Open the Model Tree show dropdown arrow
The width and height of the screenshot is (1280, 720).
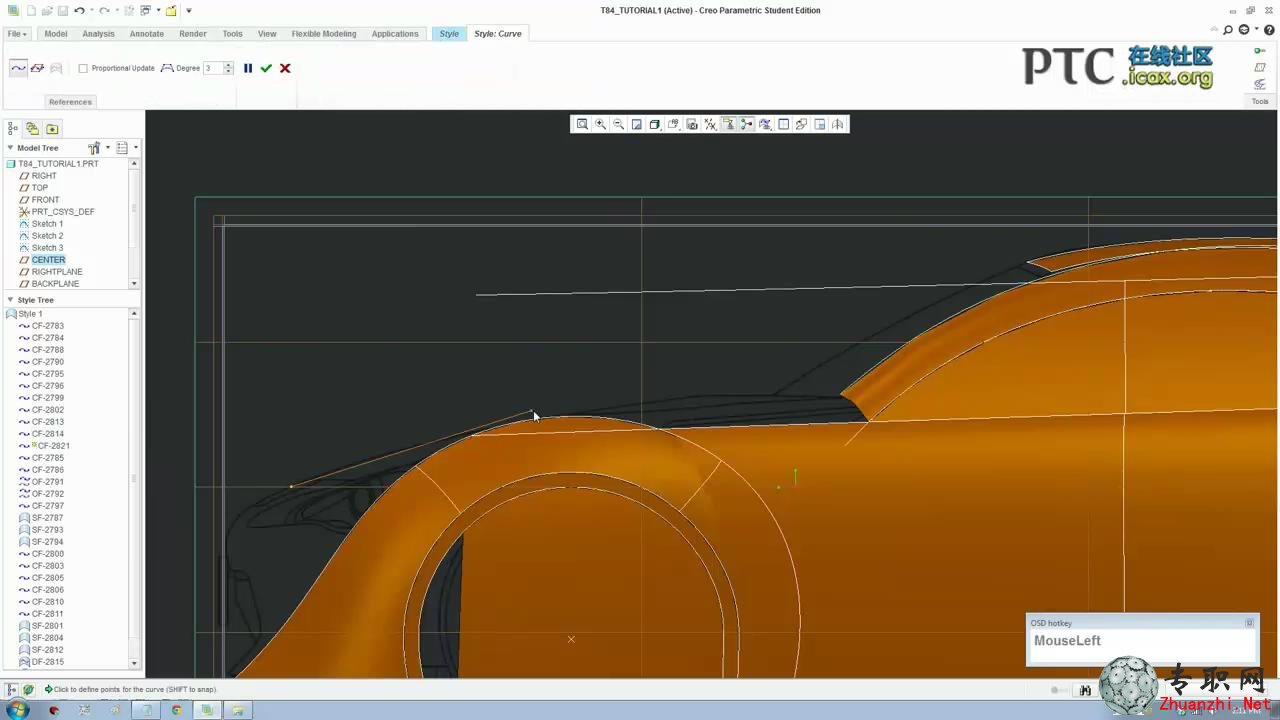[135, 148]
